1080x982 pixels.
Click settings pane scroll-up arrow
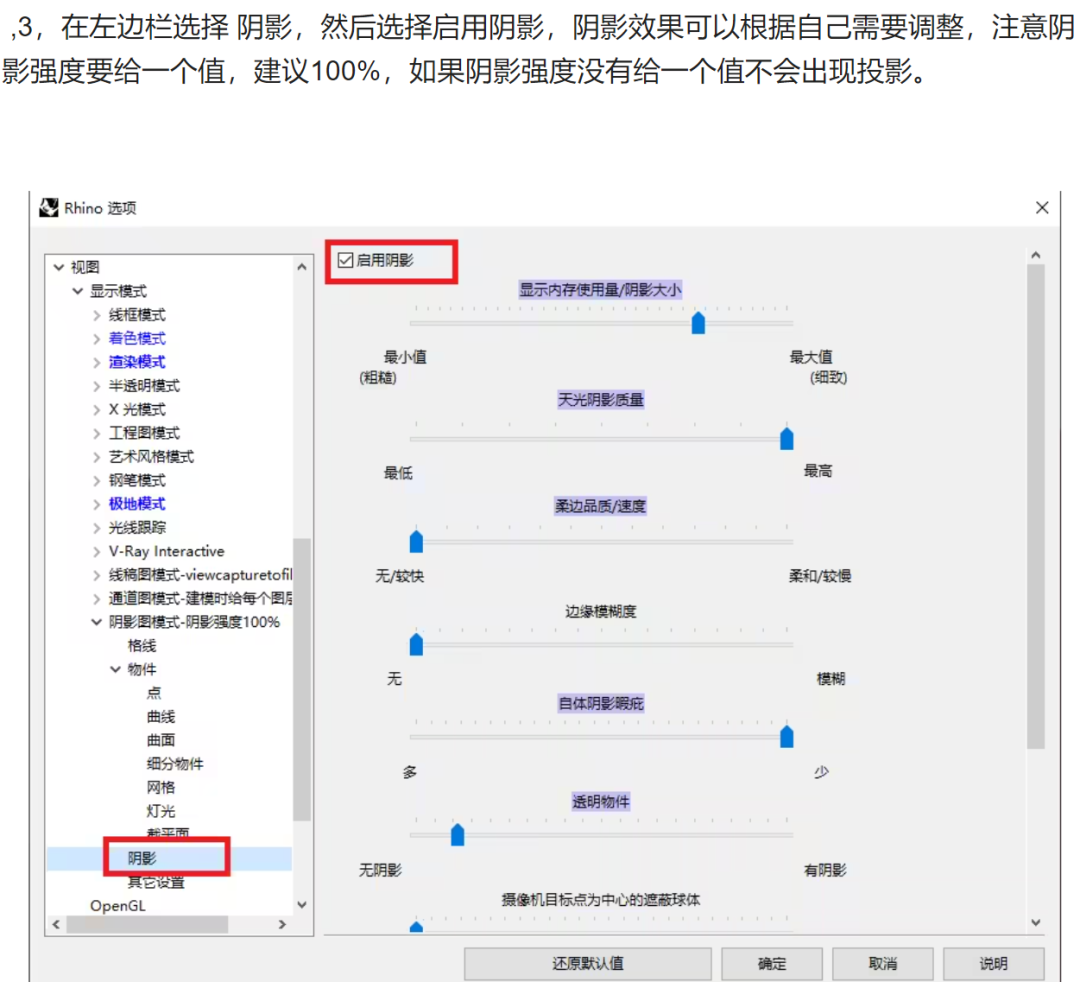(1035, 255)
